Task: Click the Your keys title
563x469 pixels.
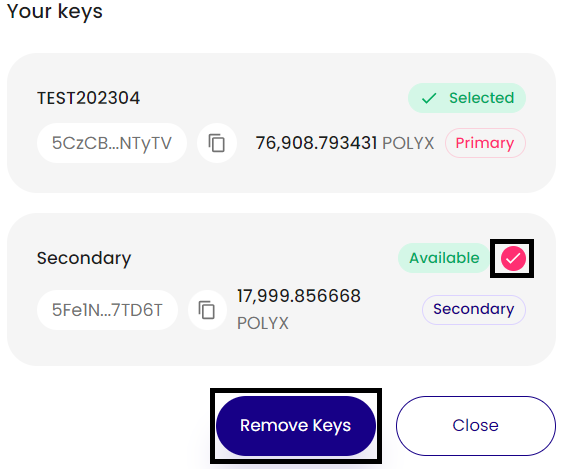Action: pyautogui.click(x=55, y=11)
